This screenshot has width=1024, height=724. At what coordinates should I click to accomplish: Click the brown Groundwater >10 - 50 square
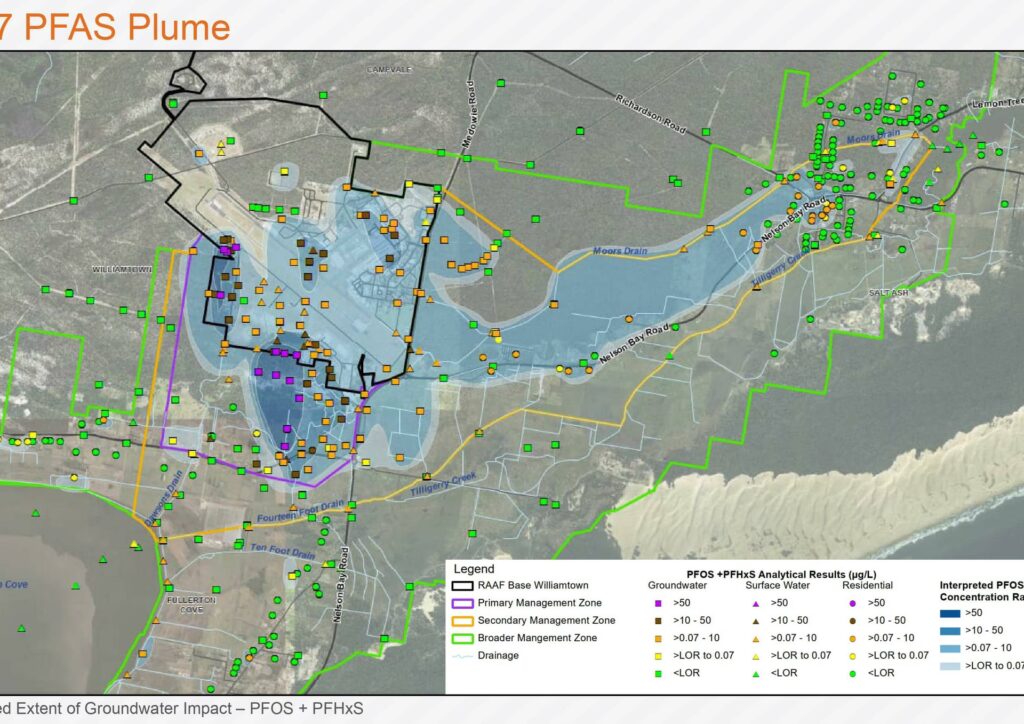(x=658, y=620)
